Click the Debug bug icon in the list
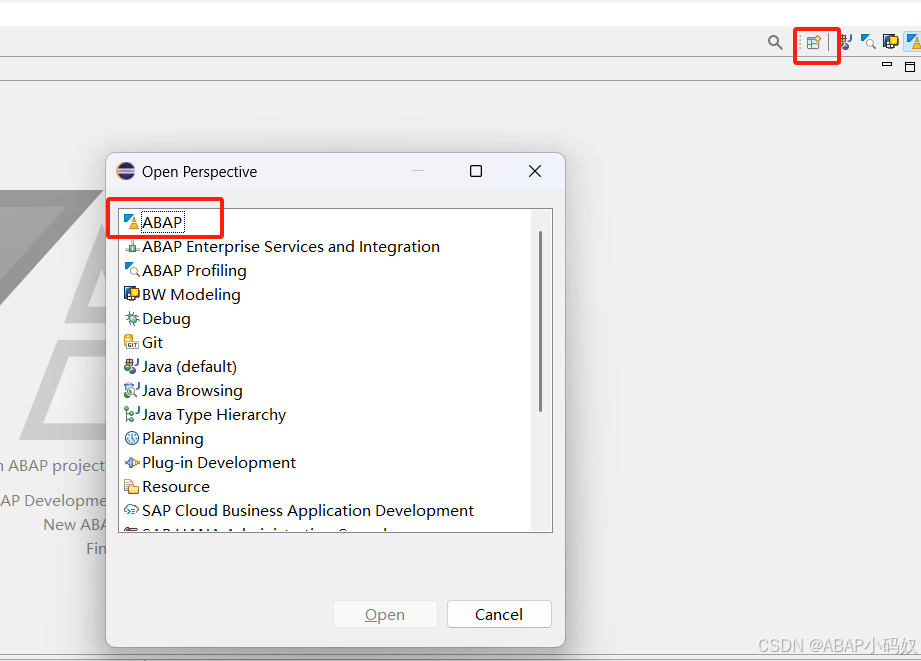This screenshot has width=921, height=661. point(132,318)
